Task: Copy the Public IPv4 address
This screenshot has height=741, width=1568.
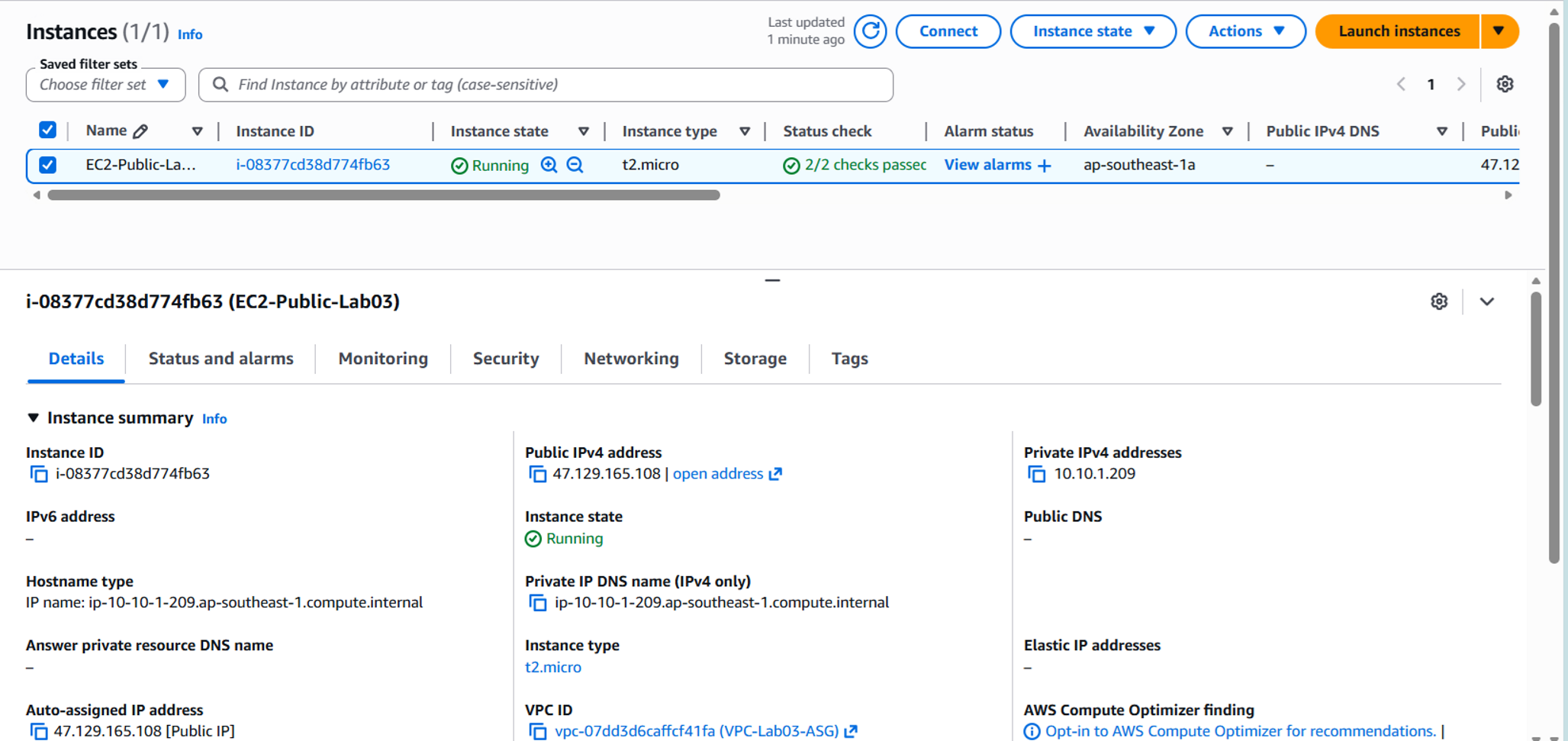Action: click(538, 474)
